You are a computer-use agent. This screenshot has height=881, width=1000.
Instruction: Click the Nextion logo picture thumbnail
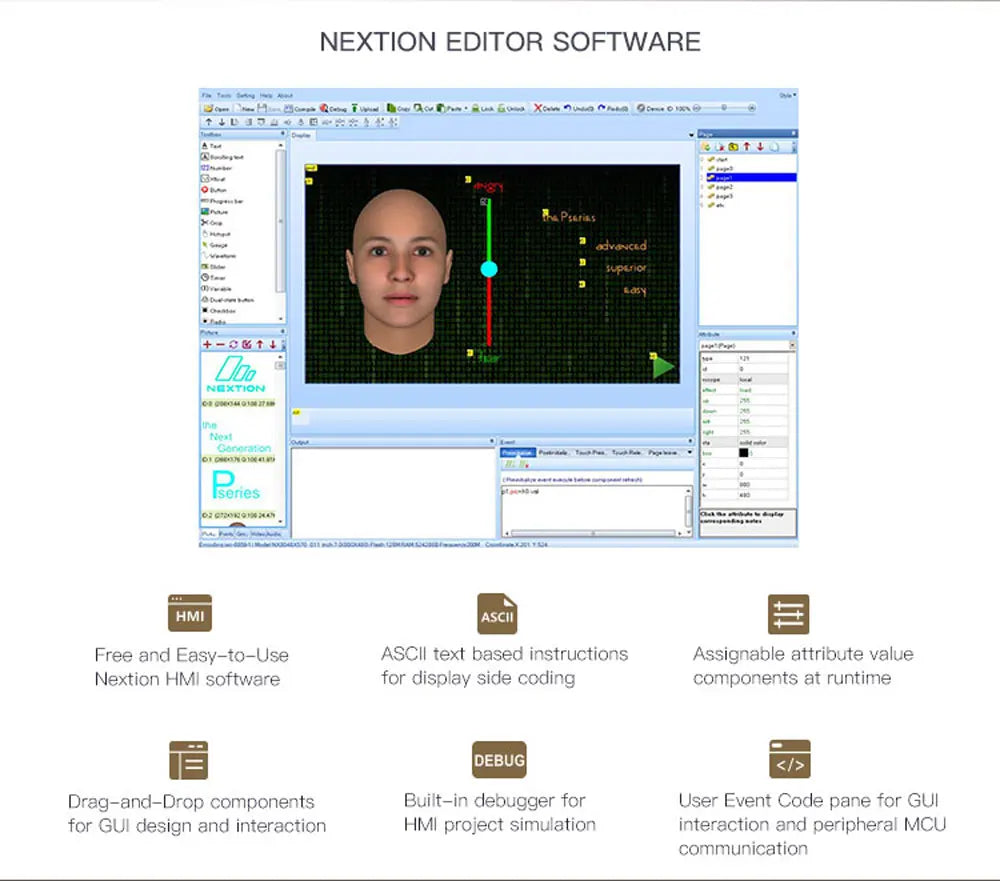tap(237, 374)
